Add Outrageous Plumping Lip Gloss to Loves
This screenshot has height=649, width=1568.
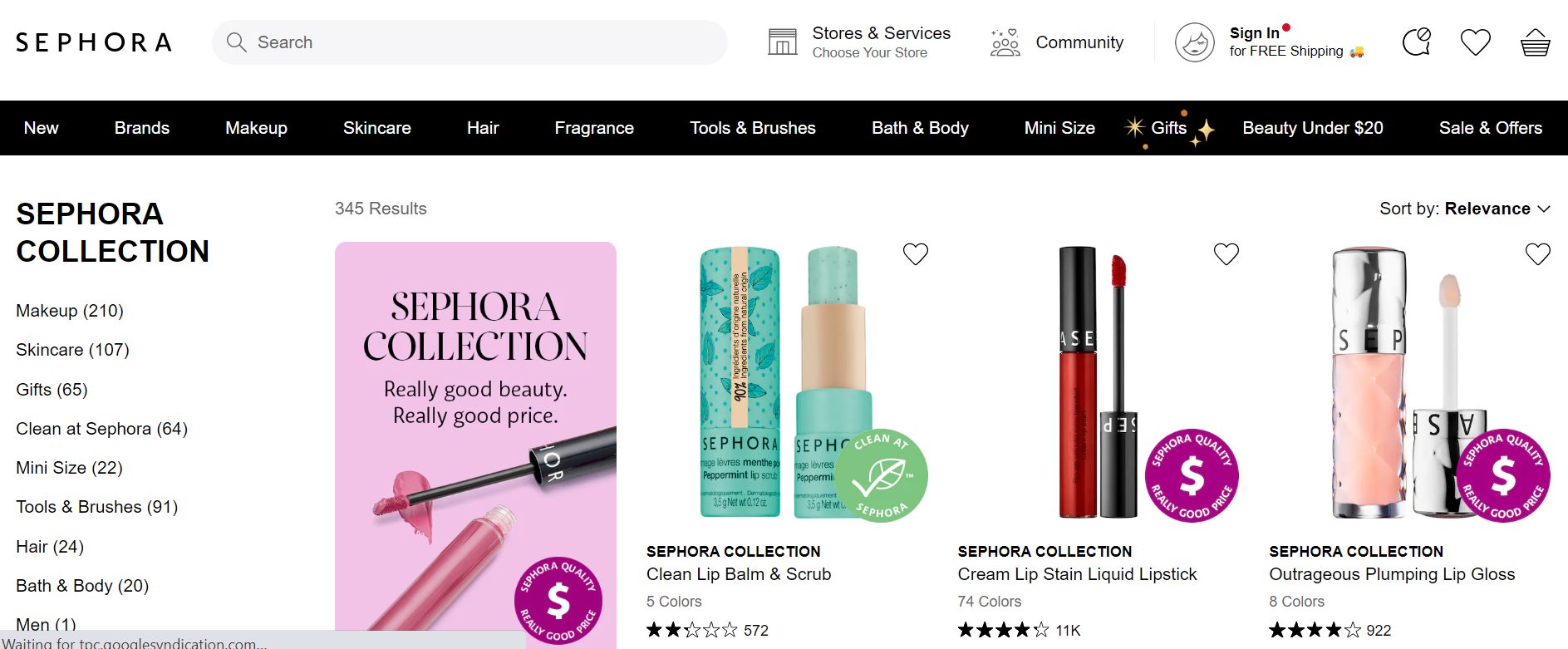coord(1537,254)
